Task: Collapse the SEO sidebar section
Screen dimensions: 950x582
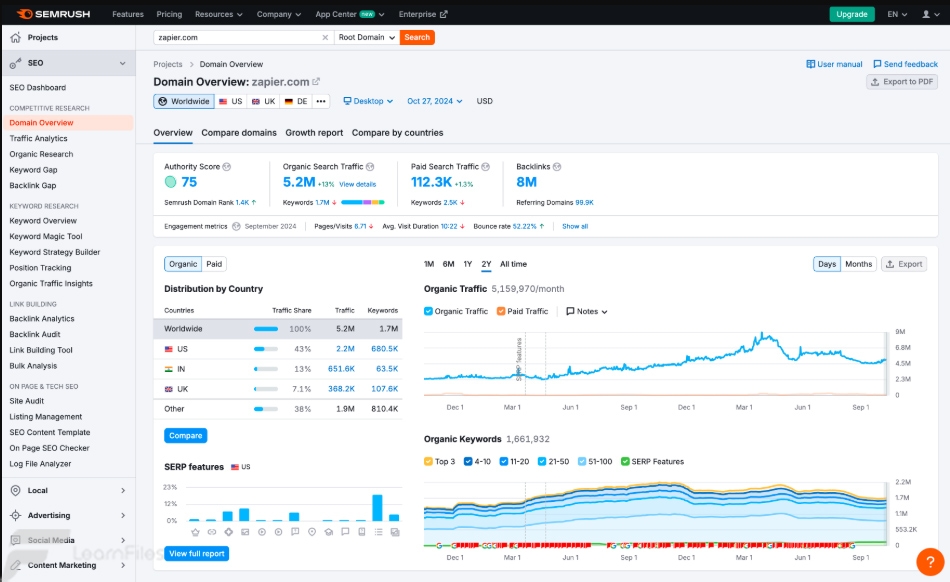Action: point(122,63)
